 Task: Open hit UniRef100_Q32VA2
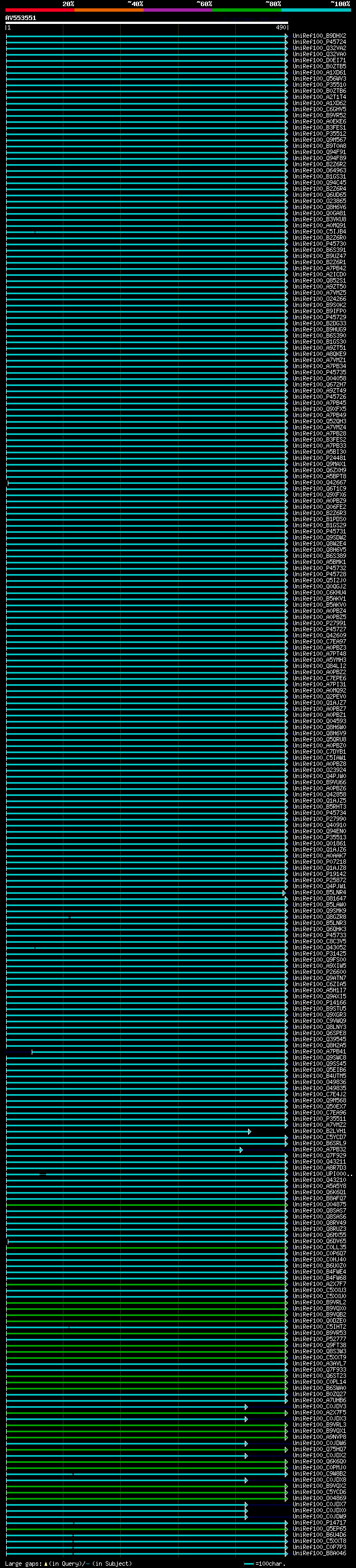tap(319, 48)
